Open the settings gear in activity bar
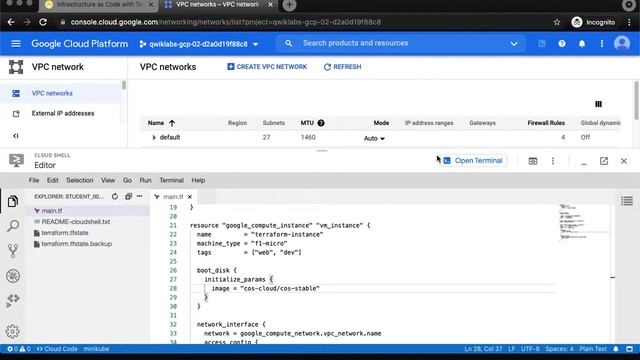 point(13,331)
